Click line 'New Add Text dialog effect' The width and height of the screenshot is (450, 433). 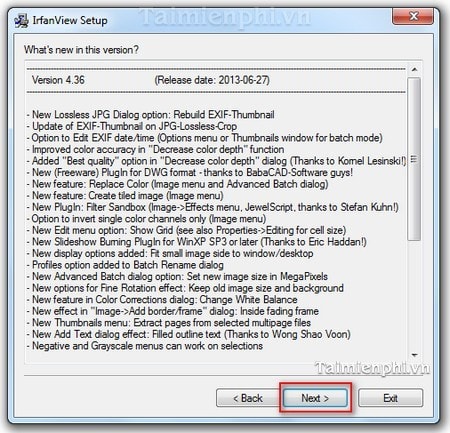[189, 334]
